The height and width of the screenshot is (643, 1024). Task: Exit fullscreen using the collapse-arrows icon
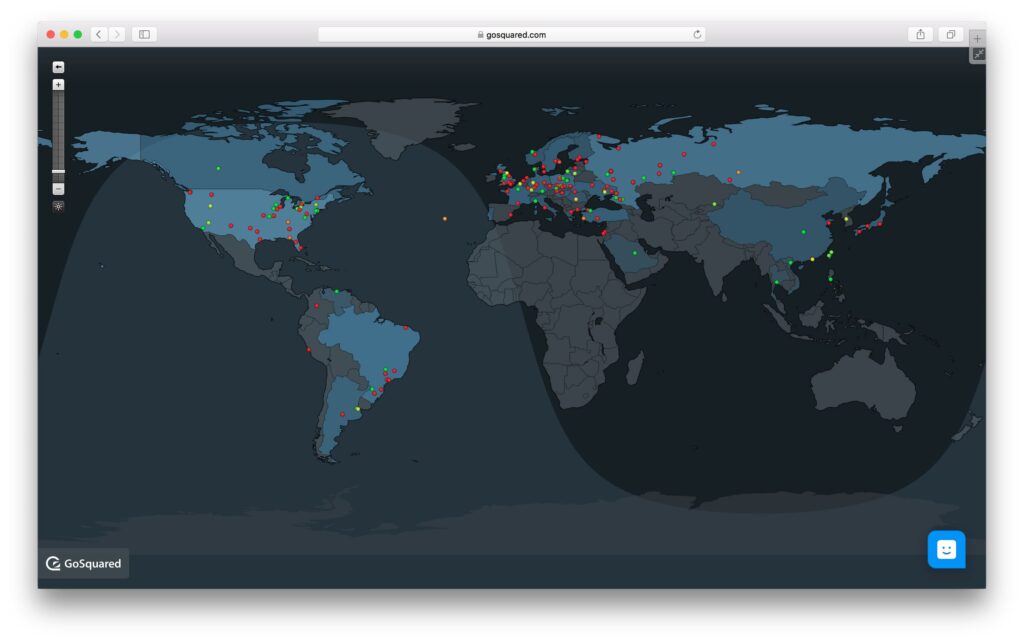click(978, 52)
